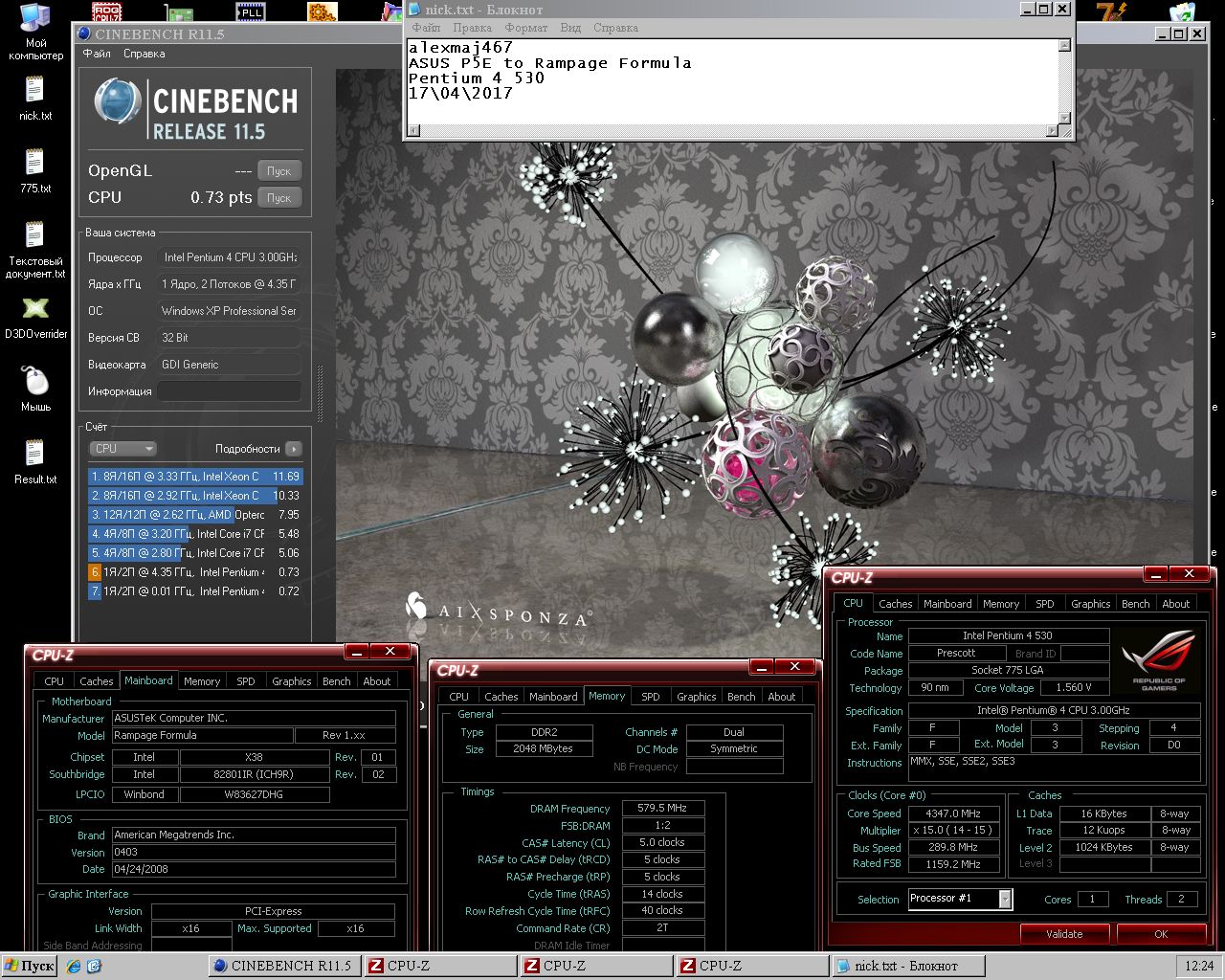
Task: Open the PLL tool desktop icon
Action: (x=251, y=11)
